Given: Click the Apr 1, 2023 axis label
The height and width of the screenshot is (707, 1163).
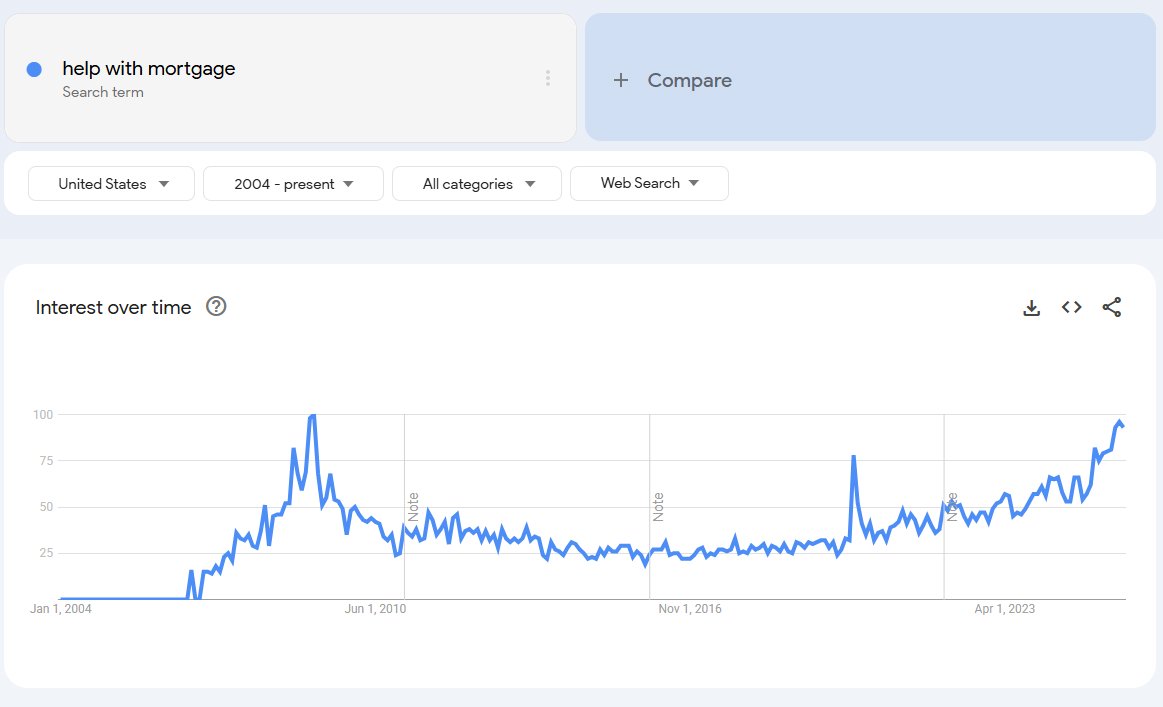Looking at the screenshot, I should point(1004,609).
